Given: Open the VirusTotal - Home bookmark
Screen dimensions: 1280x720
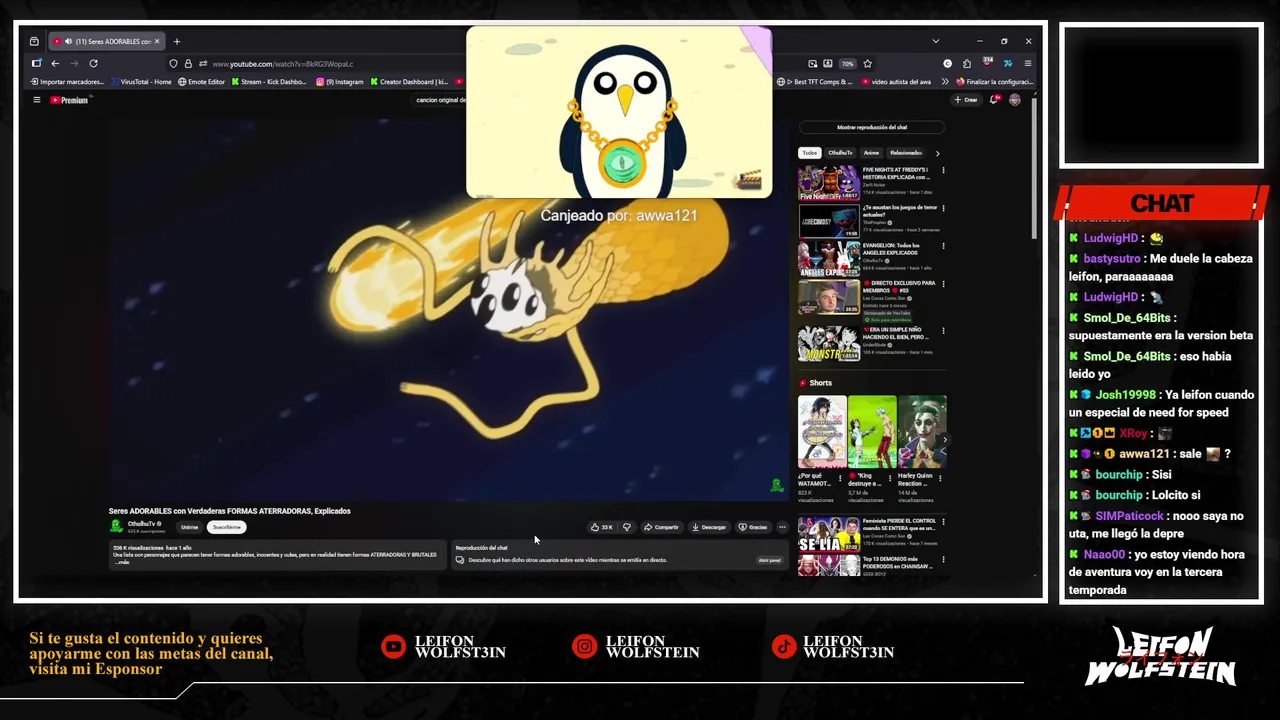Looking at the screenshot, I should (x=142, y=82).
